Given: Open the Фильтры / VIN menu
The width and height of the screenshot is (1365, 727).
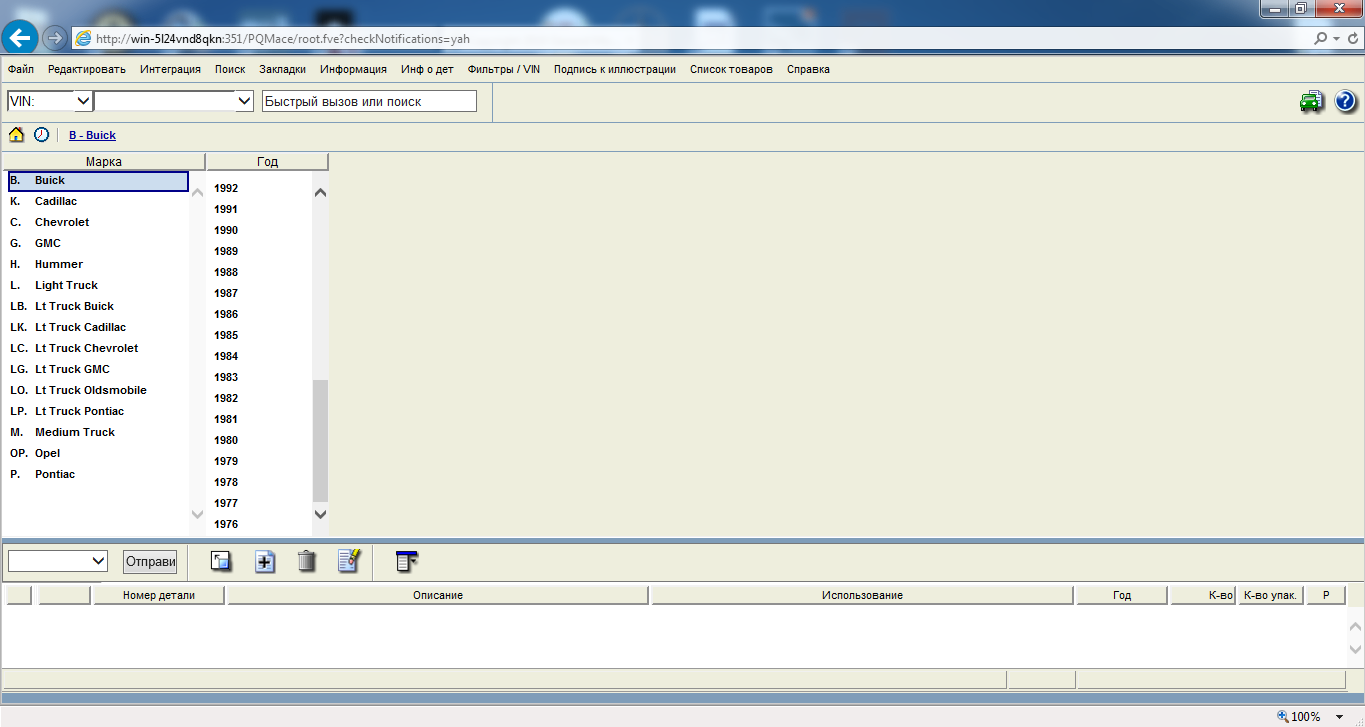Looking at the screenshot, I should [504, 70].
